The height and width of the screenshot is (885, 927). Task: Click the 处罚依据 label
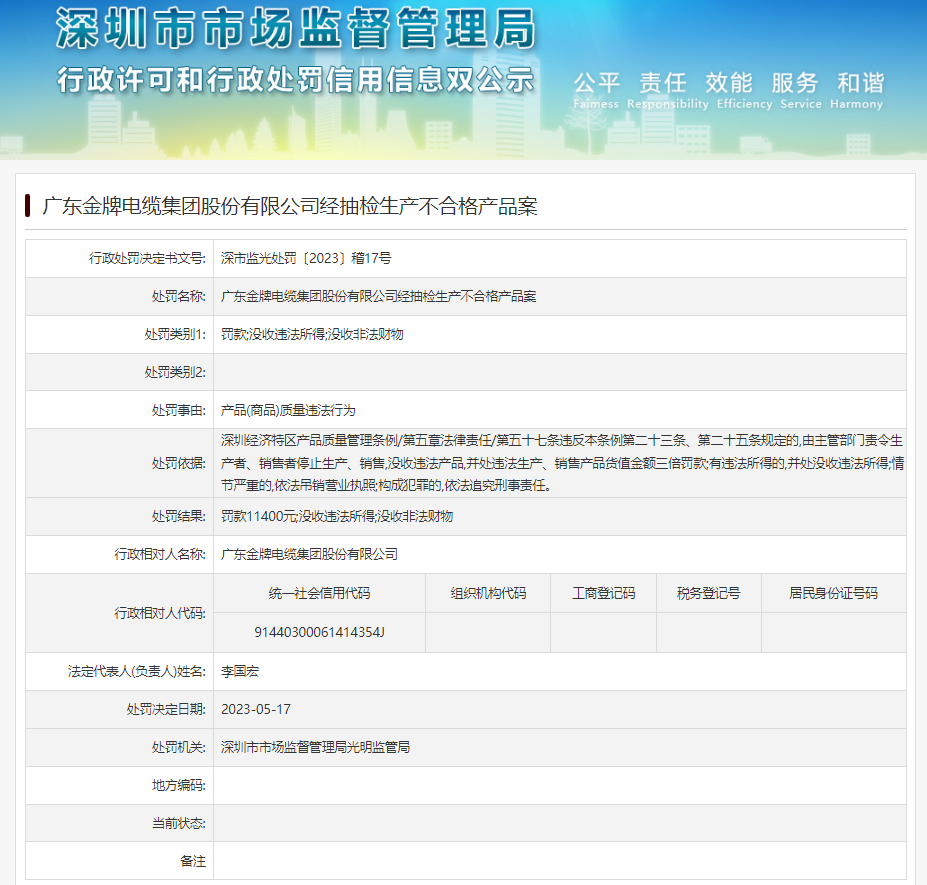(x=179, y=463)
